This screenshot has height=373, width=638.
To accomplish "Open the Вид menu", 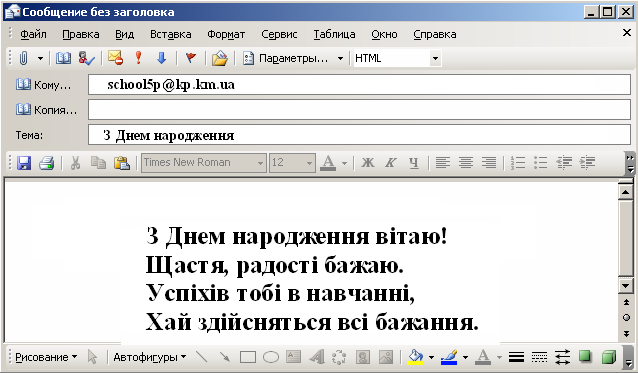I will point(125,34).
